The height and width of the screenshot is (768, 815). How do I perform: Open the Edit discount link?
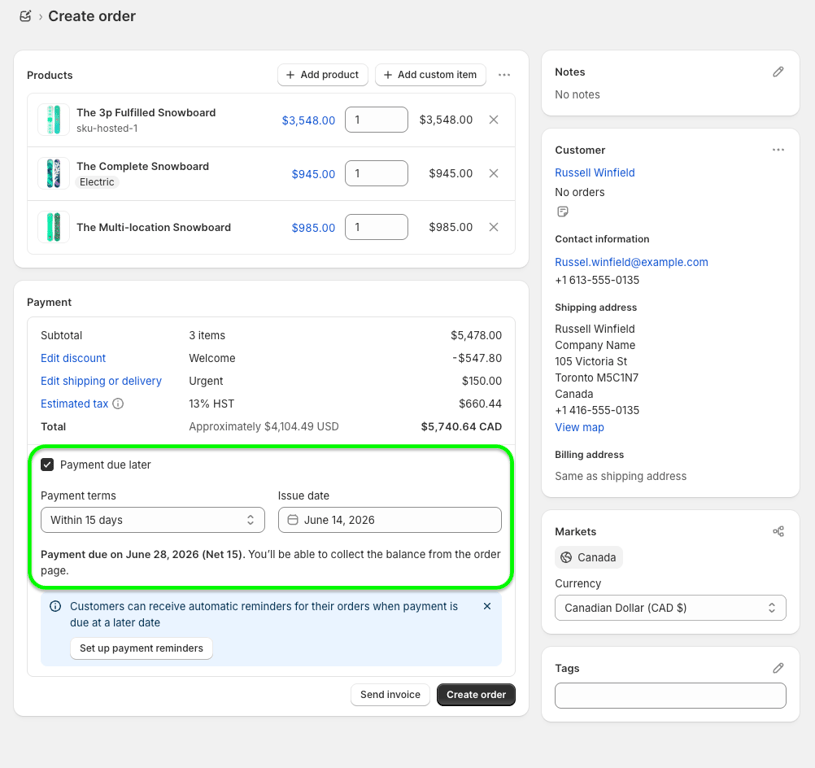point(73,358)
